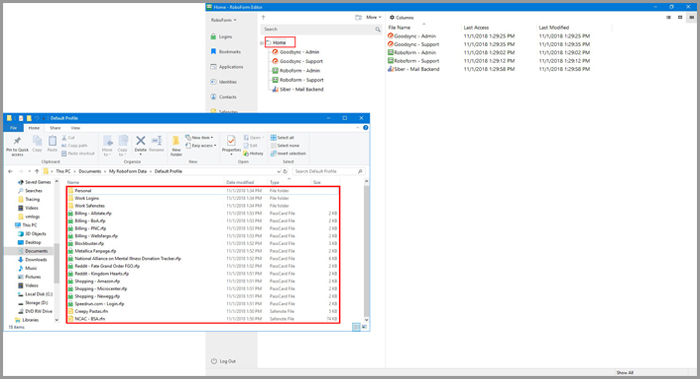The width and height of the screenshot is (700, 379).
Task: Click Delete in the Explorer ribbon
Action: click(141, 144)
